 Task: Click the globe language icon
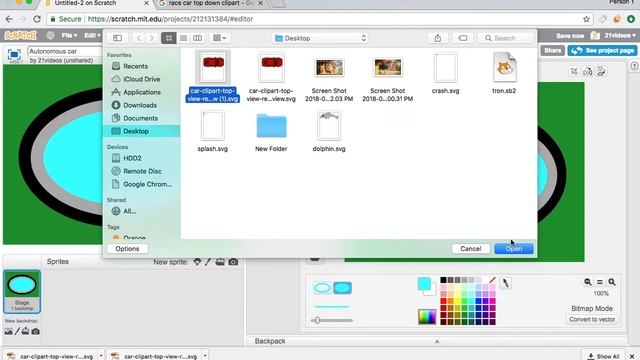click(x=51, y=36)
